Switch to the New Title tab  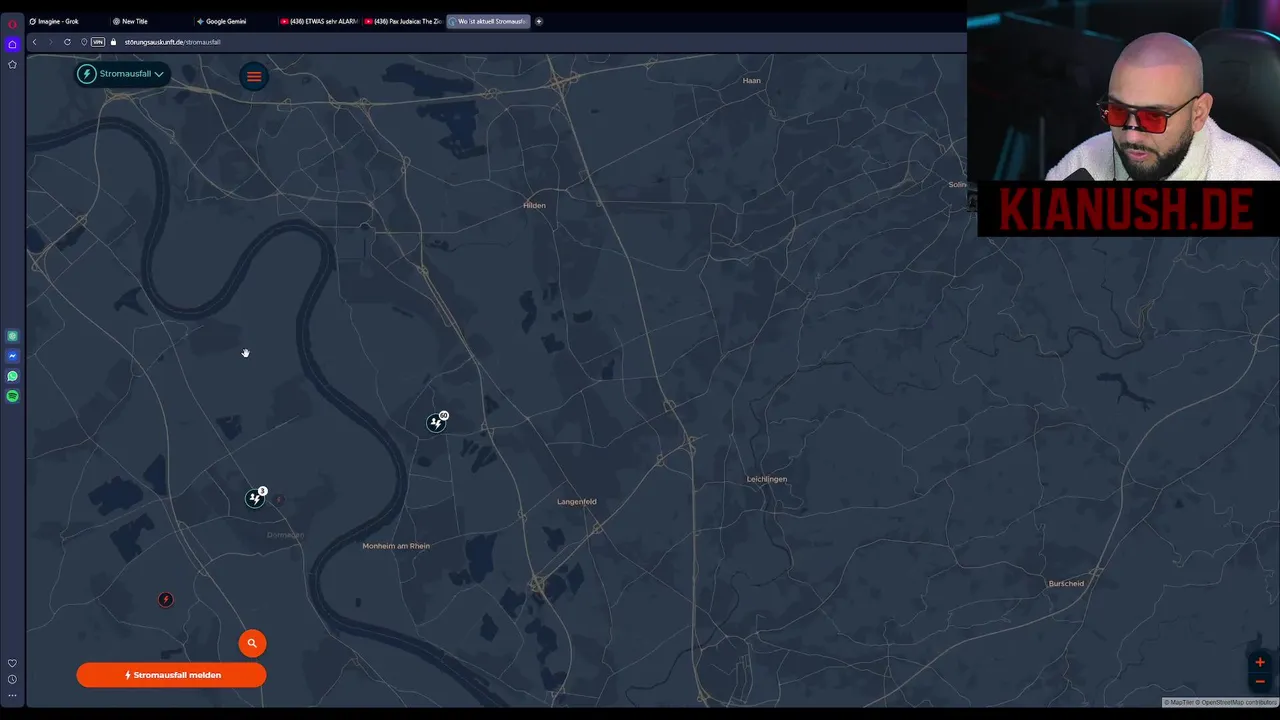coord(150,21)
